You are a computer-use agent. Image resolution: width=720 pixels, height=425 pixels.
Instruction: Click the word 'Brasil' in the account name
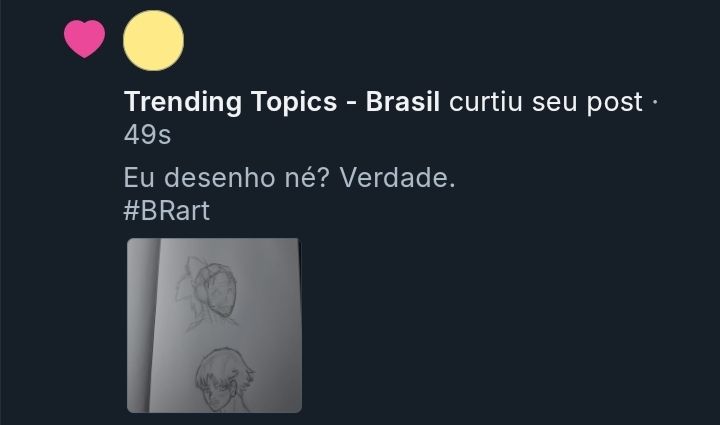point(403,101)
